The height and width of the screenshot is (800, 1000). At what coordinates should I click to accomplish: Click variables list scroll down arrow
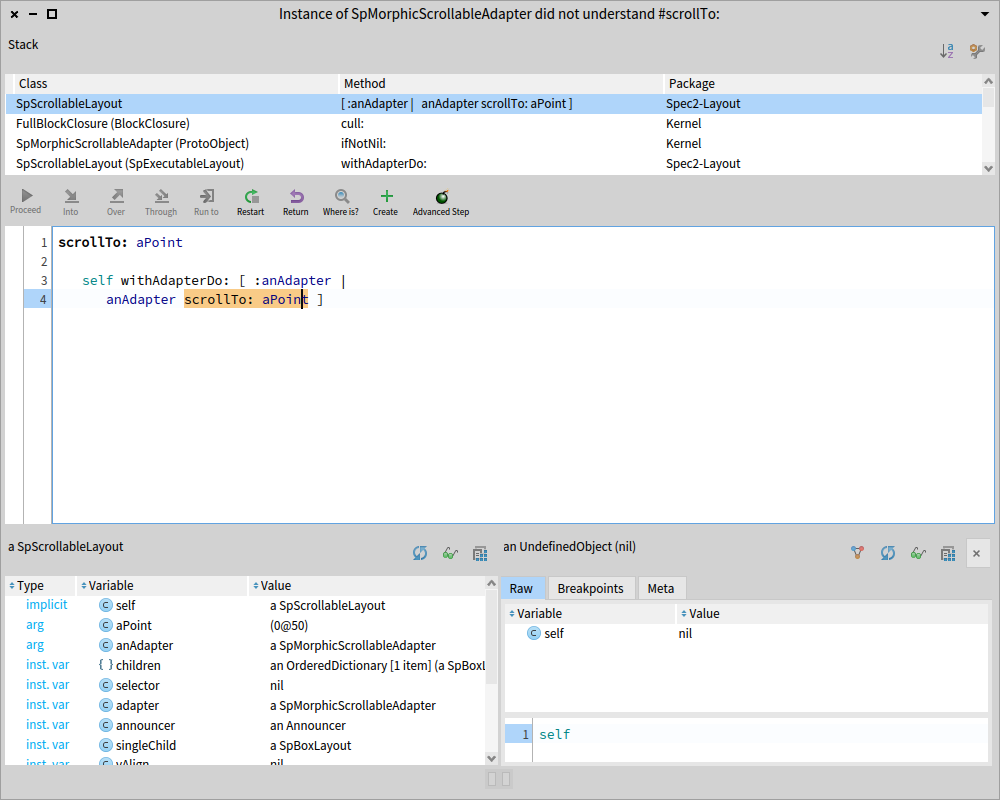[x=491, y=759]
